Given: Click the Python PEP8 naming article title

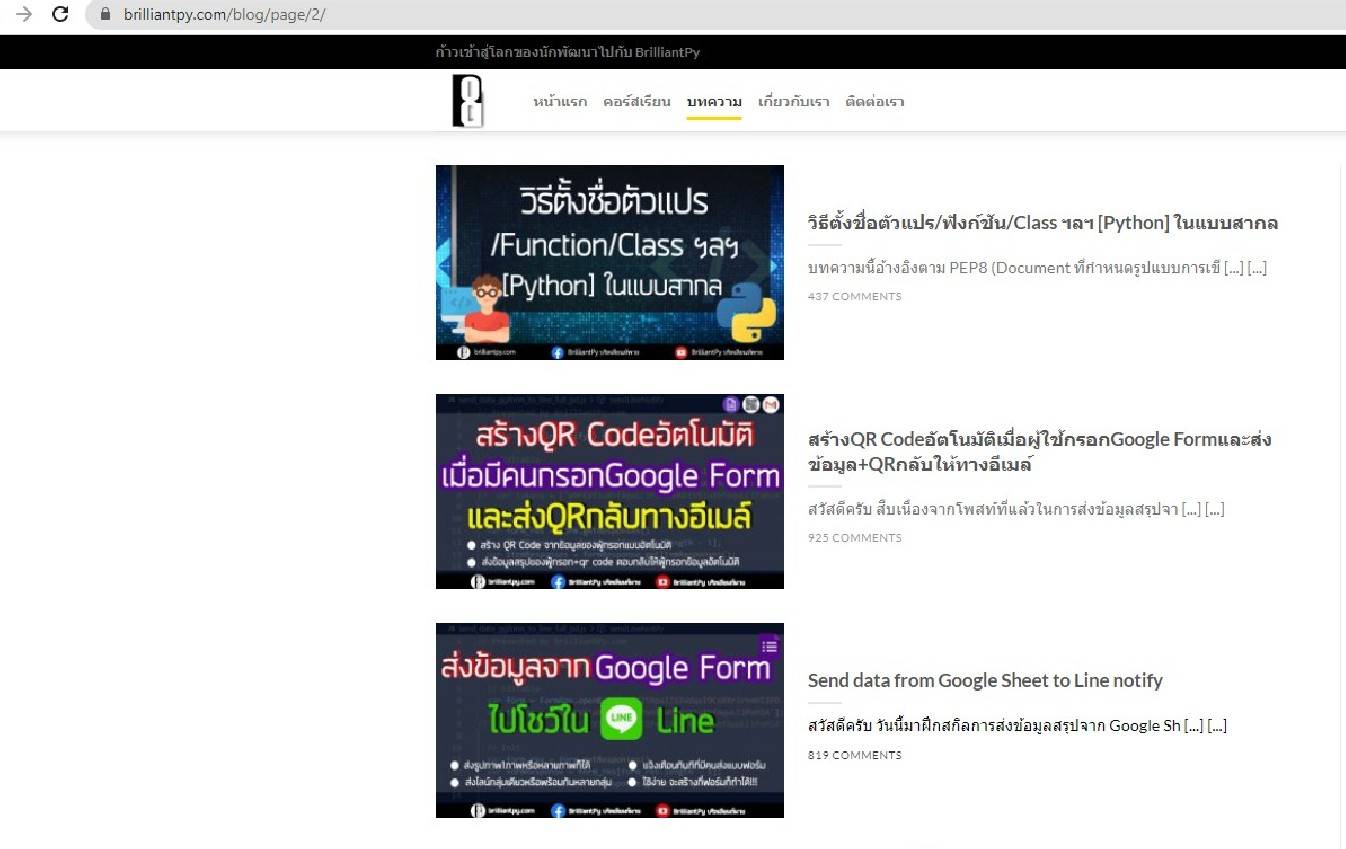Looking at the screenshot, I should [1042, 222].
